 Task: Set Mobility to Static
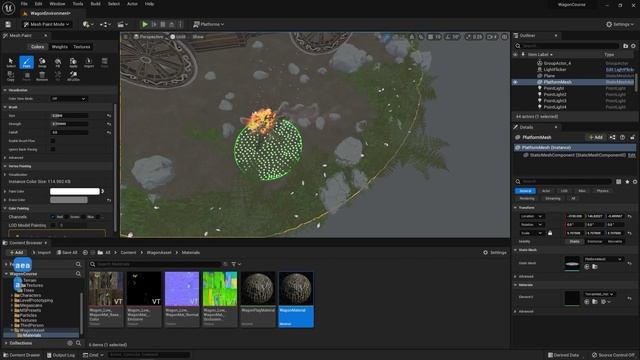click(x=574, y=242)
